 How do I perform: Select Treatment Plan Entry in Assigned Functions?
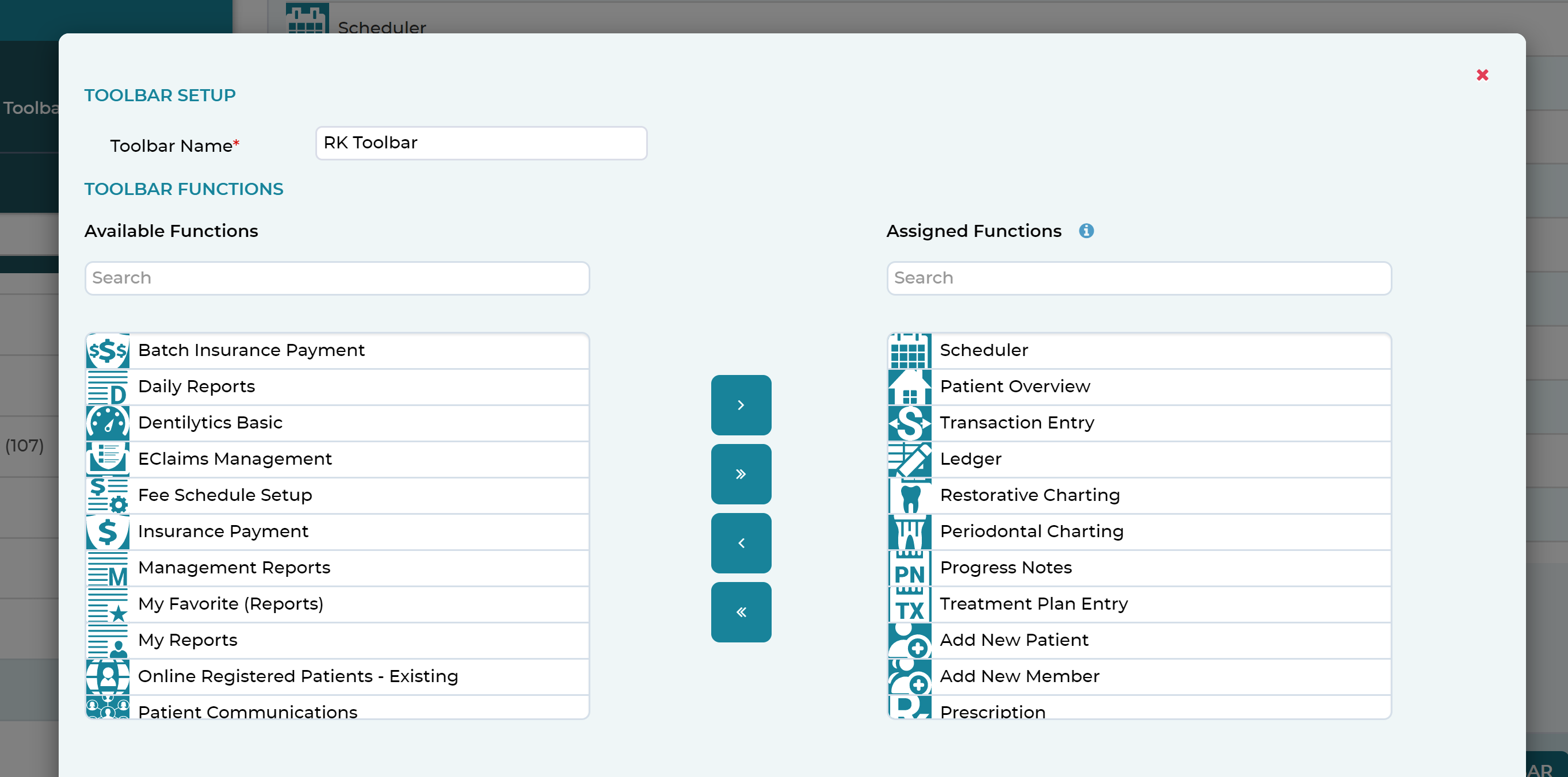click(x=1139, y=604)
